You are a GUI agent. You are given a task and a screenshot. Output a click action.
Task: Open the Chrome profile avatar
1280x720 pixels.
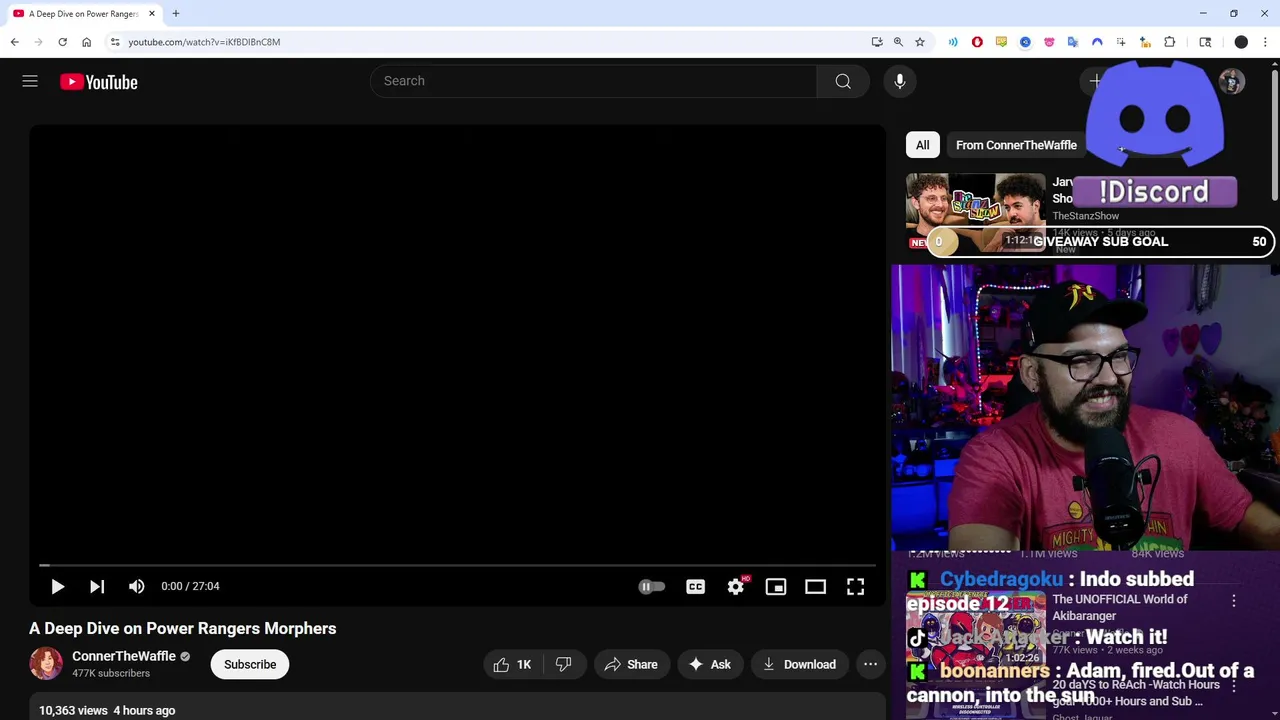pos(1241,42)
